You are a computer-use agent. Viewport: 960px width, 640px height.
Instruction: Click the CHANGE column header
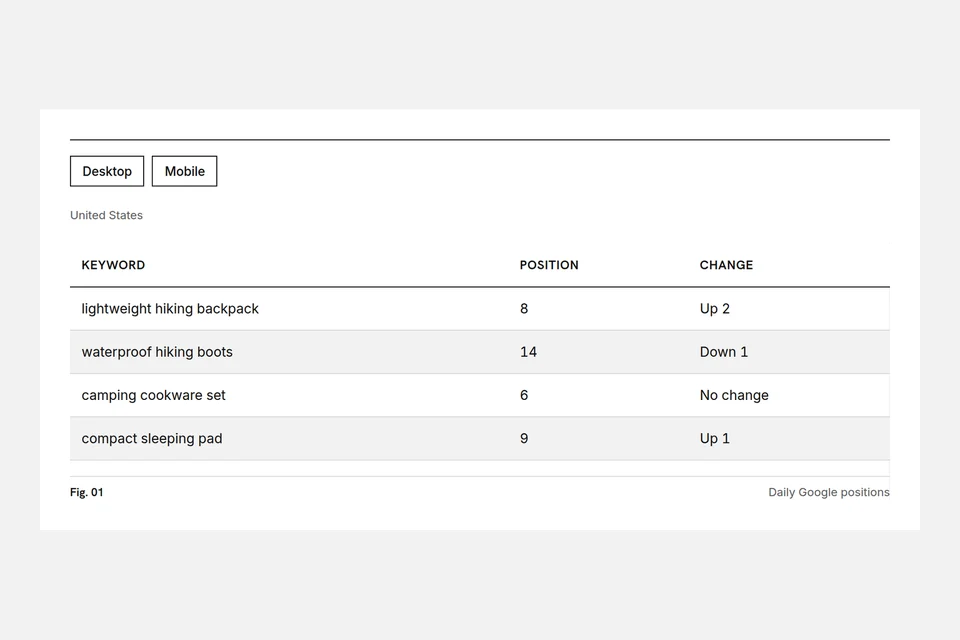[726, 265]
